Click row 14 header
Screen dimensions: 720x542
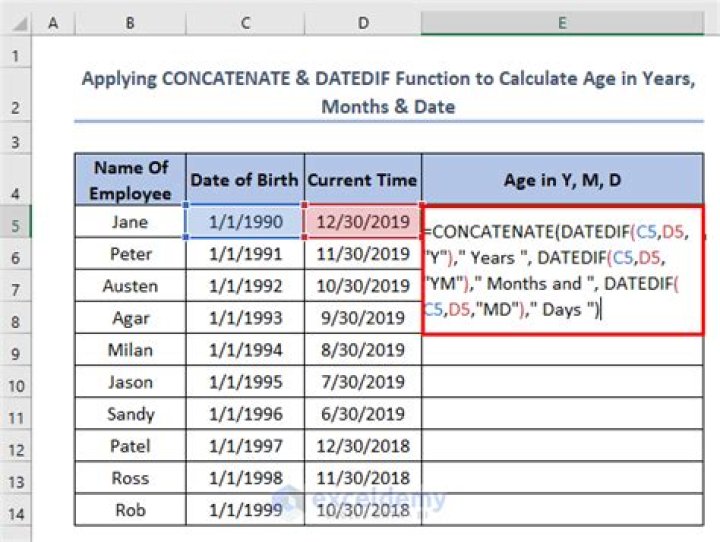16,510
